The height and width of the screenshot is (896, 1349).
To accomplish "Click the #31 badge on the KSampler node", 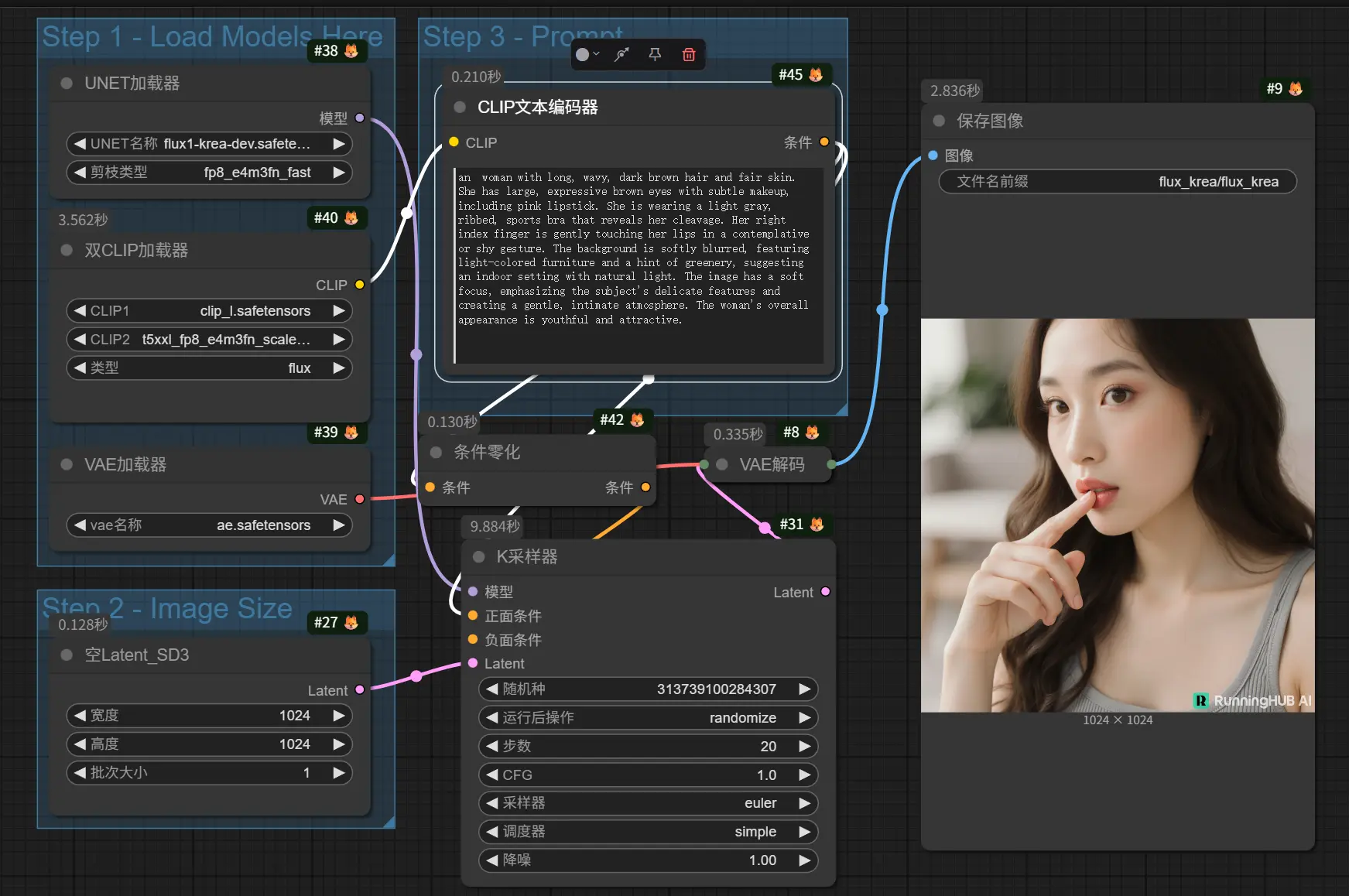I will coord(801,524).
